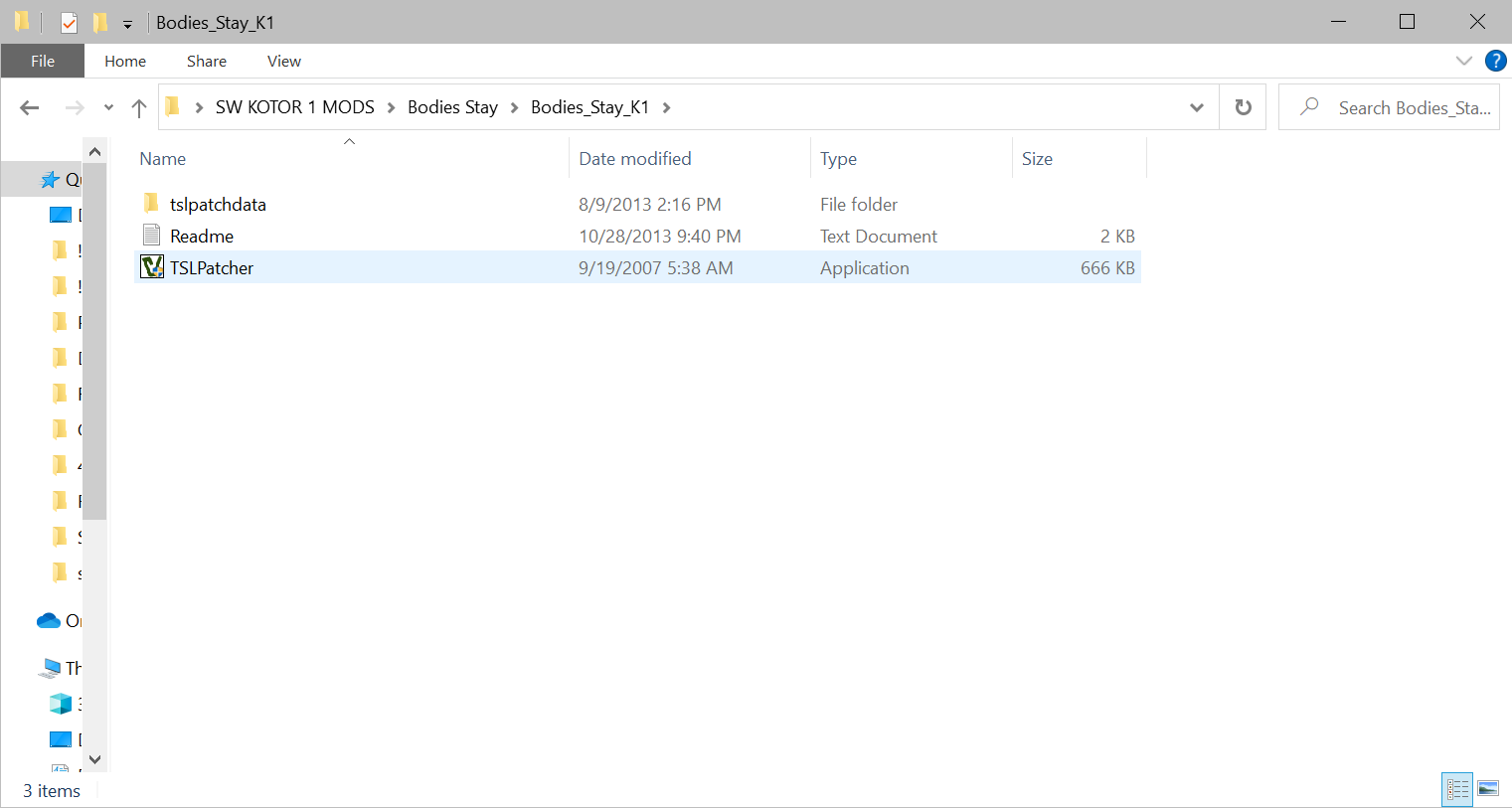Expand the chevron after Bodies_Stay_K1 breadcrumb
Screen dimensions: 1512x808
click(x=666, y=107)
